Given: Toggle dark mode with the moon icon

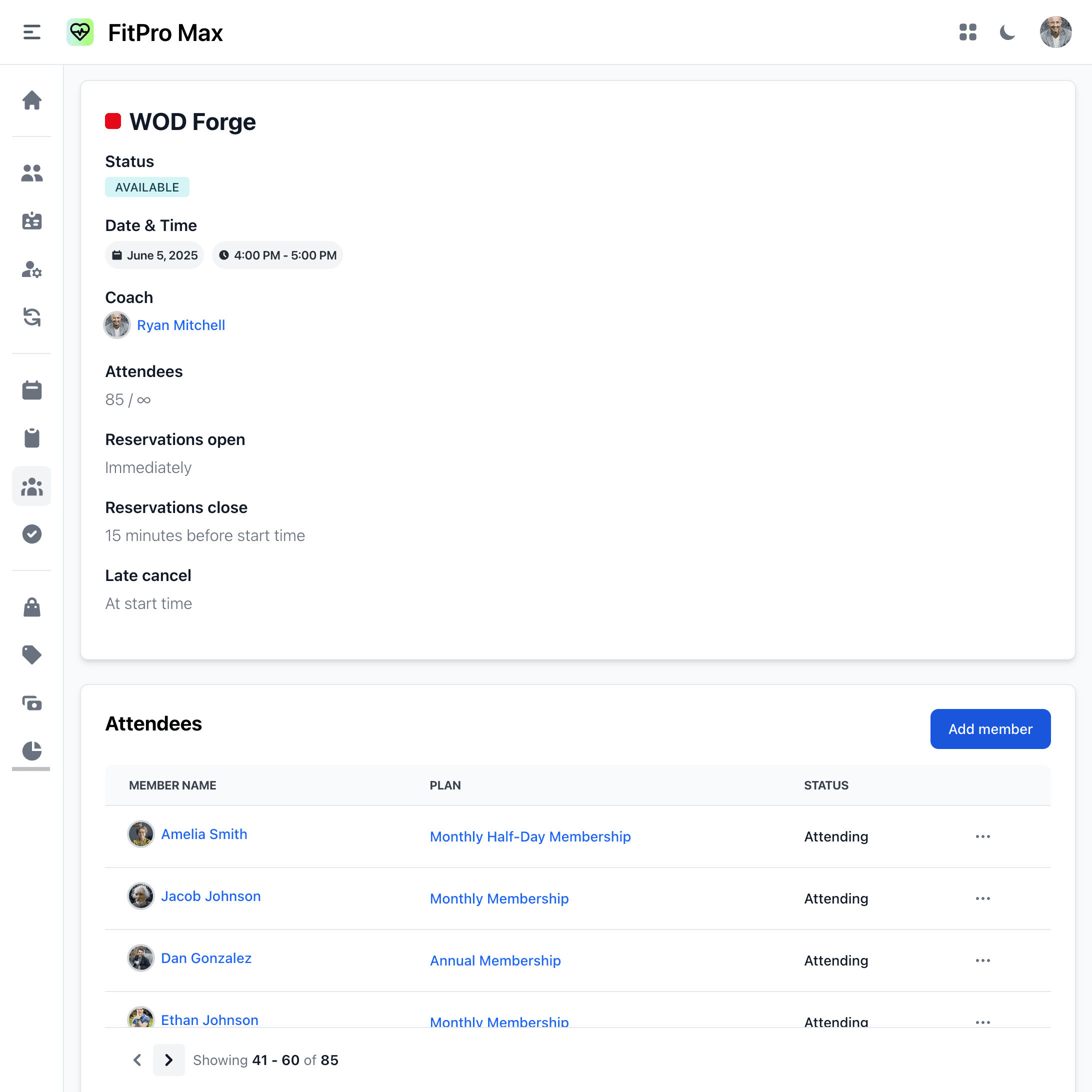Looking at the screenshot, I should coord(1008,32).
